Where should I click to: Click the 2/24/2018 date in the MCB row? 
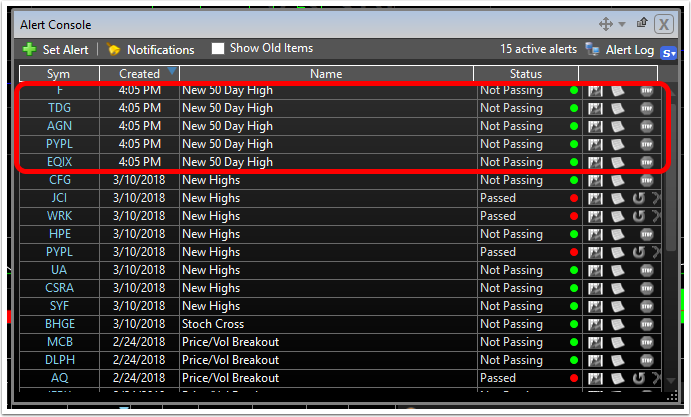coord(139,343)
